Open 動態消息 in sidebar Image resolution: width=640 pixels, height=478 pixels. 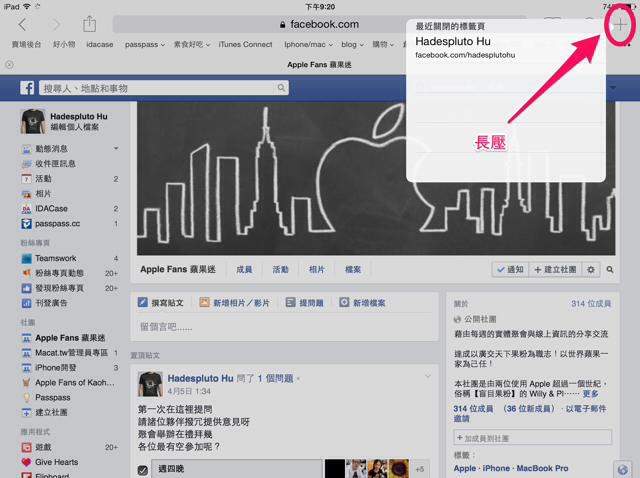(51, 149)
